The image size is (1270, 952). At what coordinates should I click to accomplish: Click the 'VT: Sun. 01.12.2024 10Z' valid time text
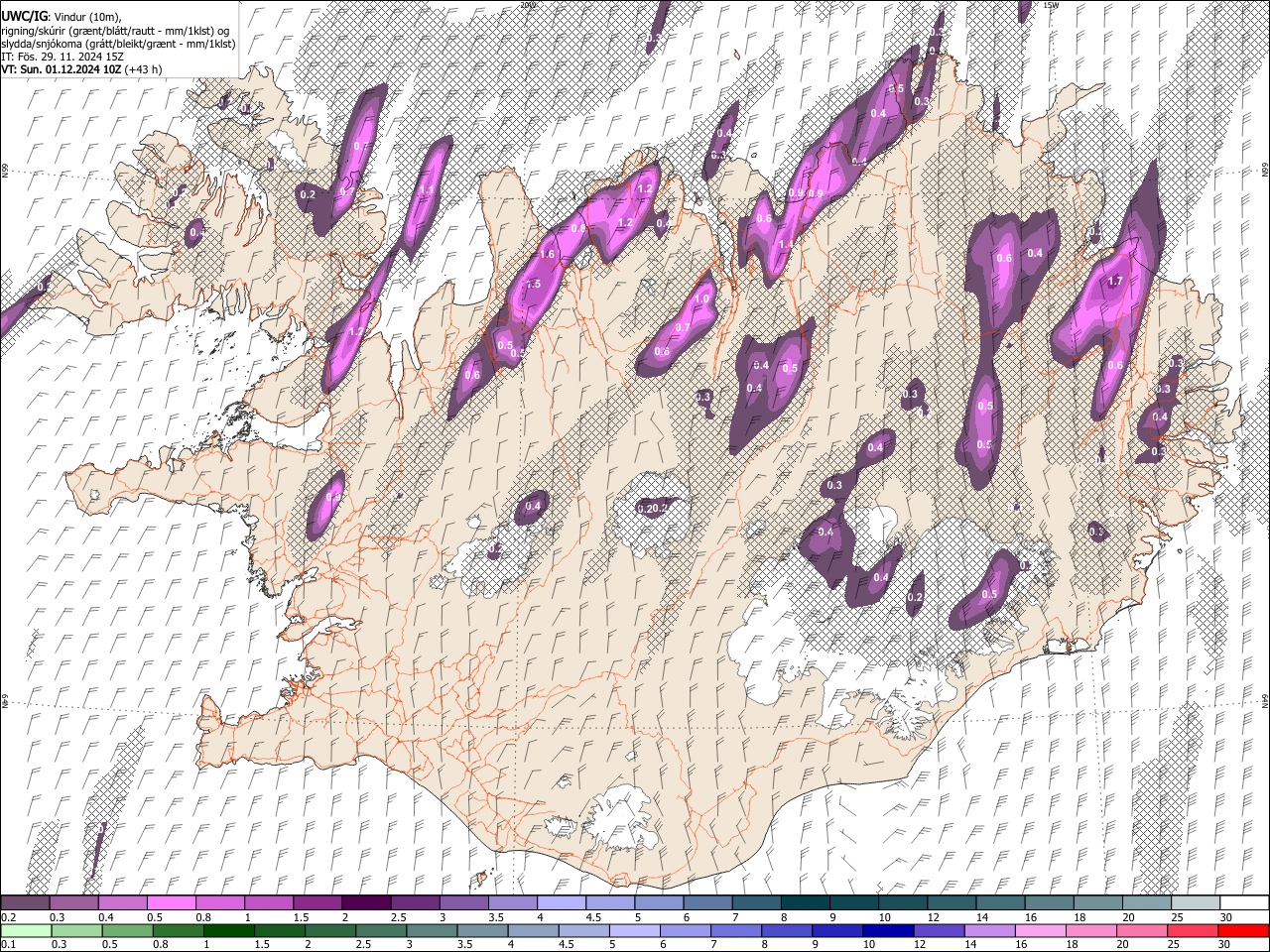[x=62, y=69]
